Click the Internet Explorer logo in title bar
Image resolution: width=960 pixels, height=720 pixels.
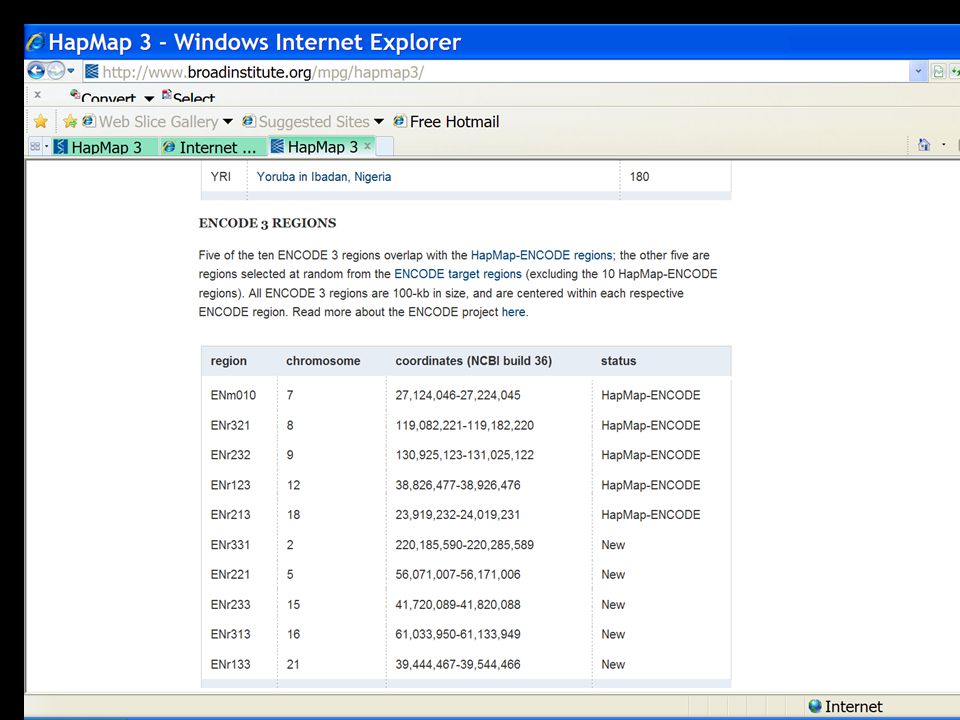pos(36,42)
